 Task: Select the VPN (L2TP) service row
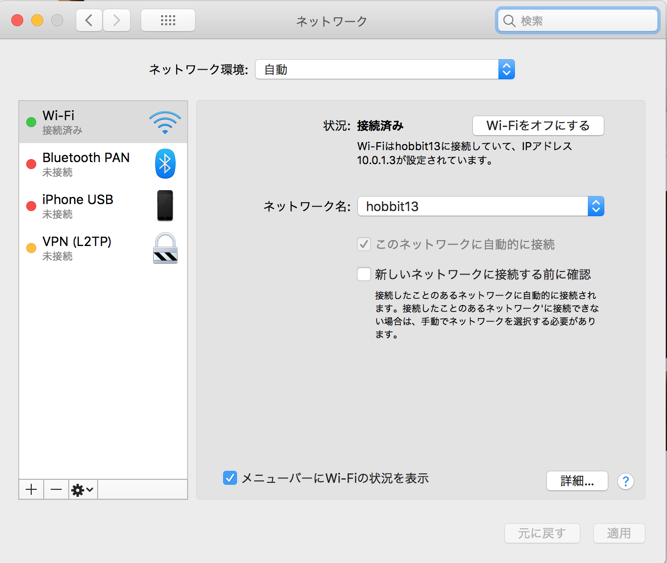click(103, 248)
